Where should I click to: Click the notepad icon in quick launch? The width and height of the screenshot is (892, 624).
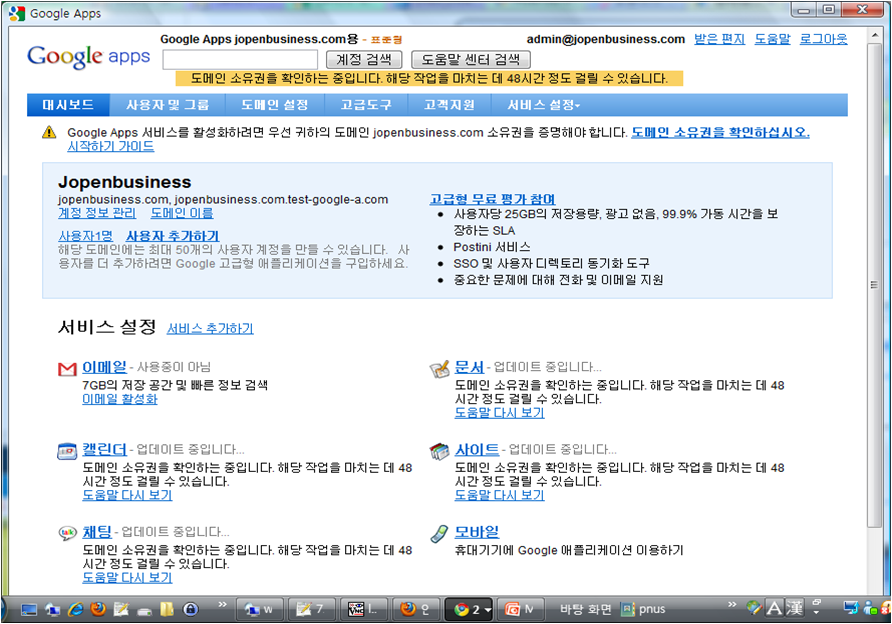pyautogui.click(x=121, y=609)
